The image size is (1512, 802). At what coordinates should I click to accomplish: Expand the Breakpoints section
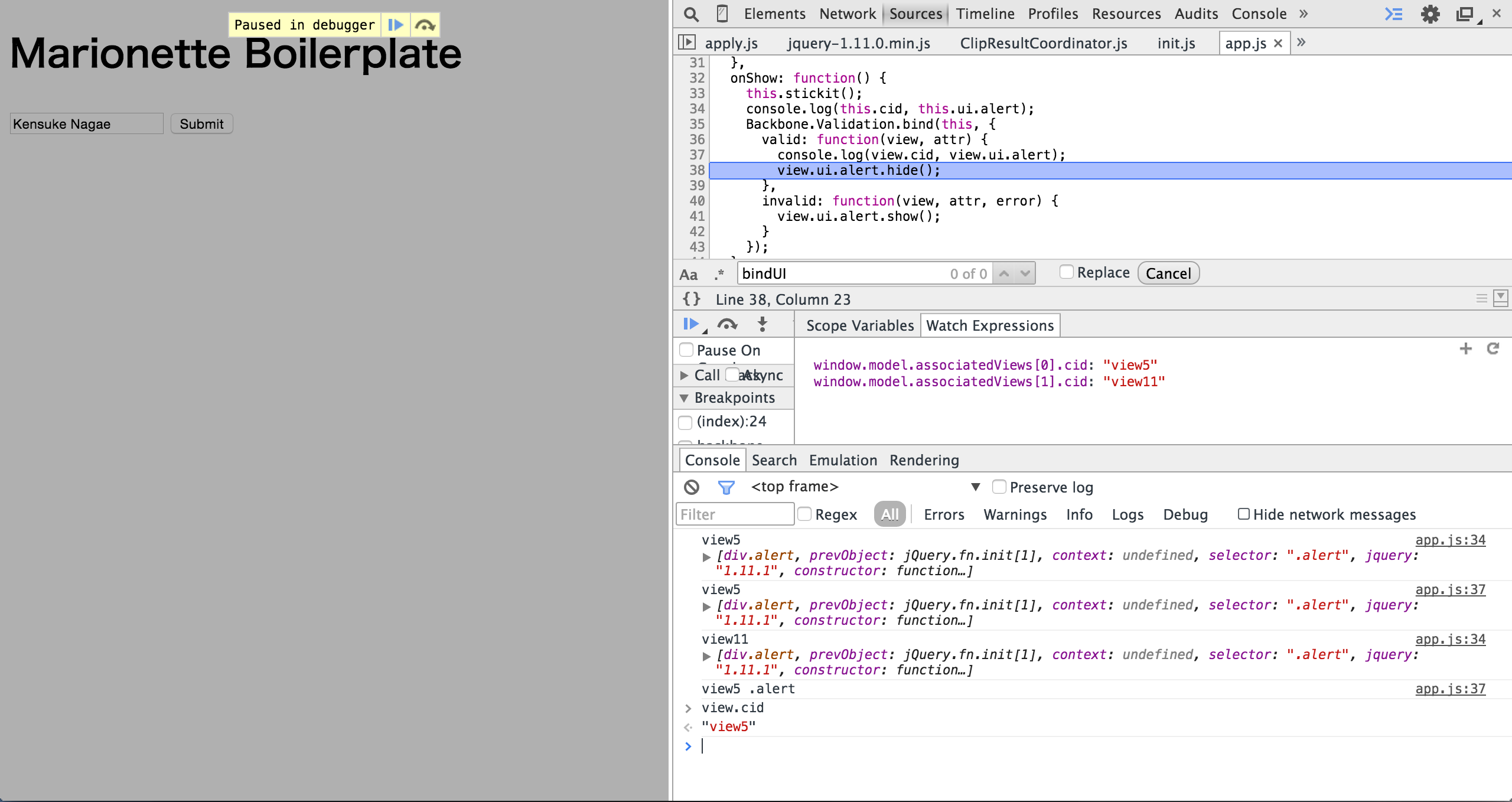point(685,398)
